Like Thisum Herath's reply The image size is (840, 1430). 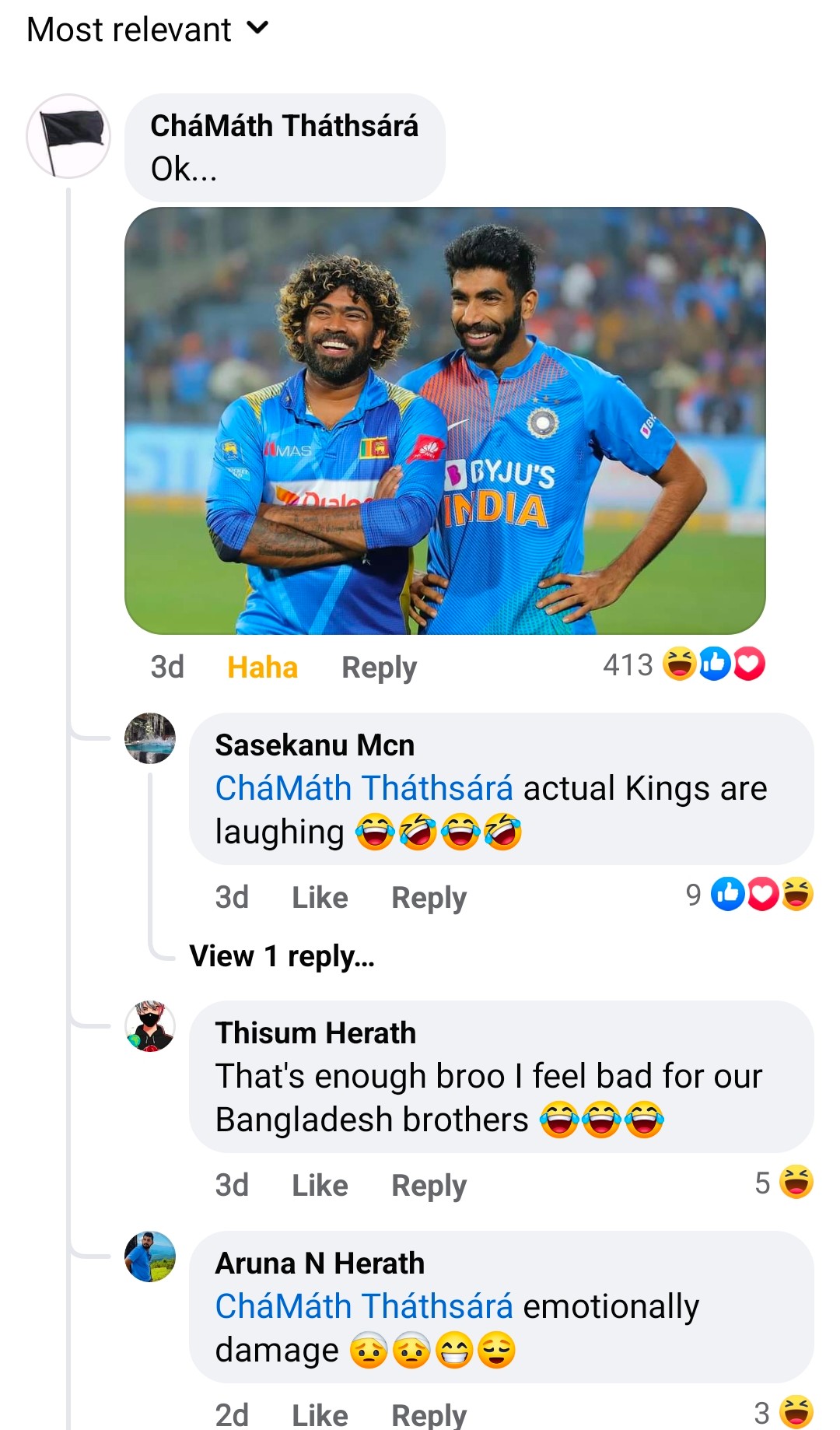pos(320,1186)
